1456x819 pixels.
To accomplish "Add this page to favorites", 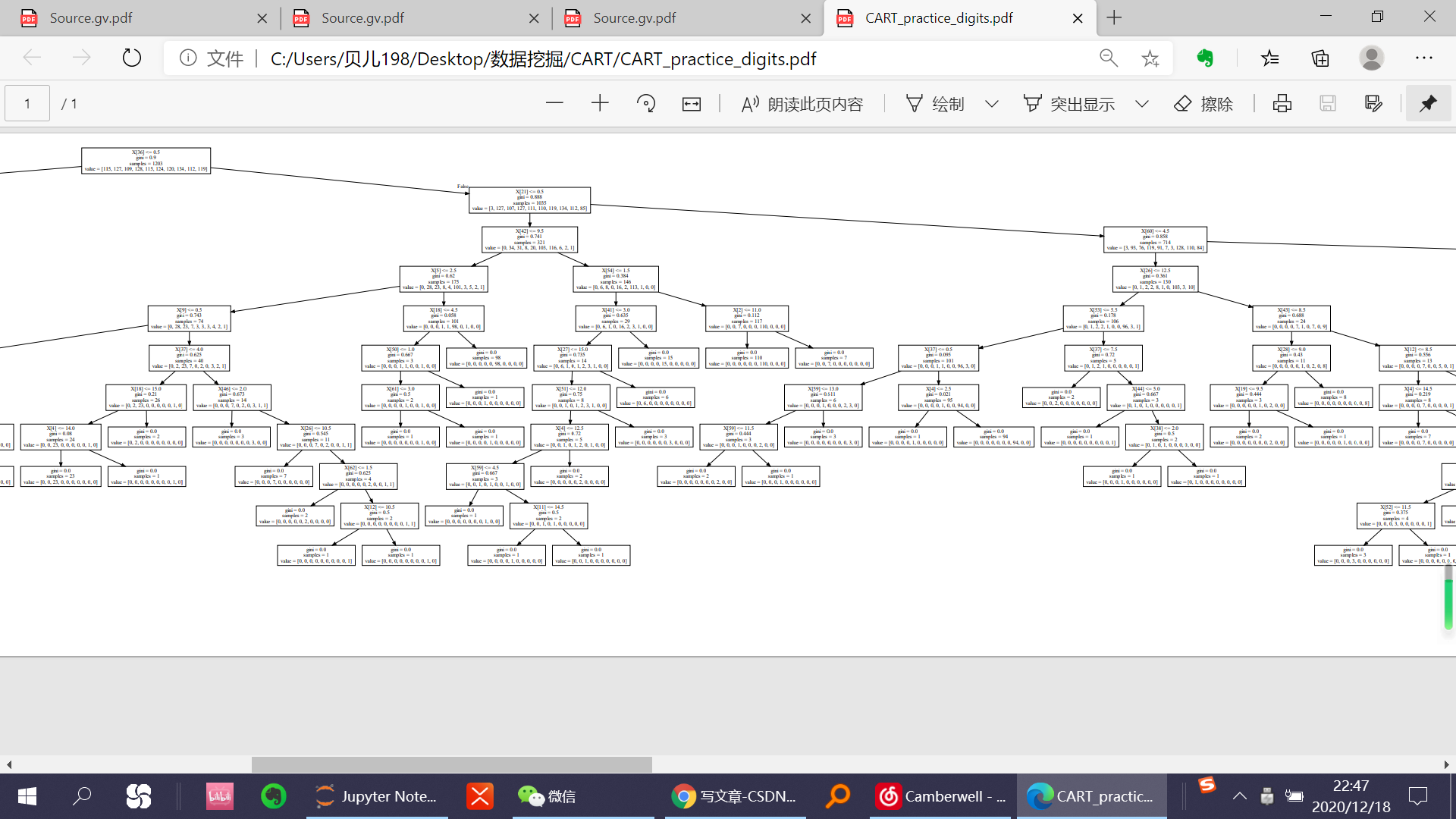I will [1150, 58].
